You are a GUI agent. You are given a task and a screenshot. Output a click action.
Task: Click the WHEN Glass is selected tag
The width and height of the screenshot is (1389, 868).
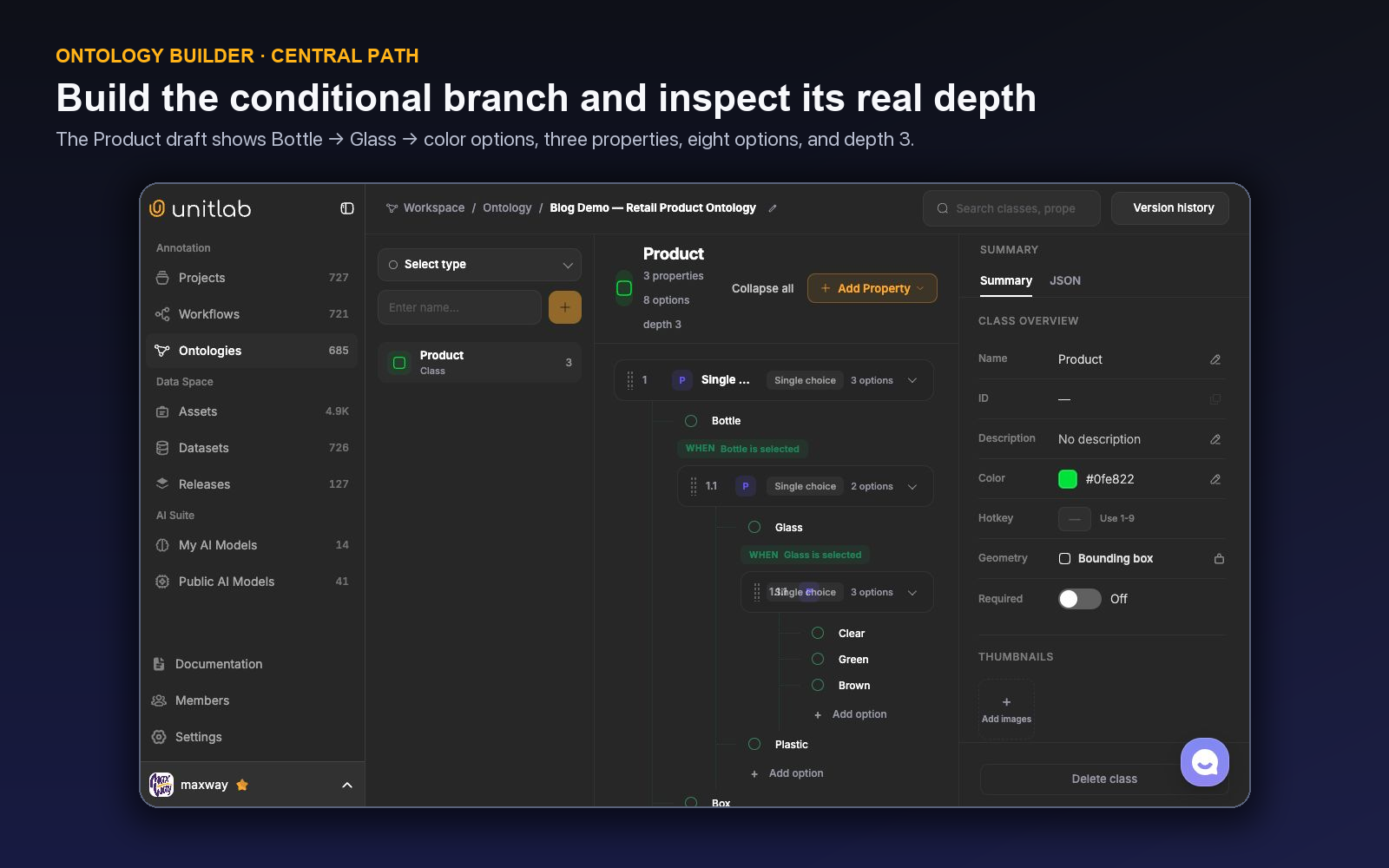pyautogui.click(x=805, y=555)
